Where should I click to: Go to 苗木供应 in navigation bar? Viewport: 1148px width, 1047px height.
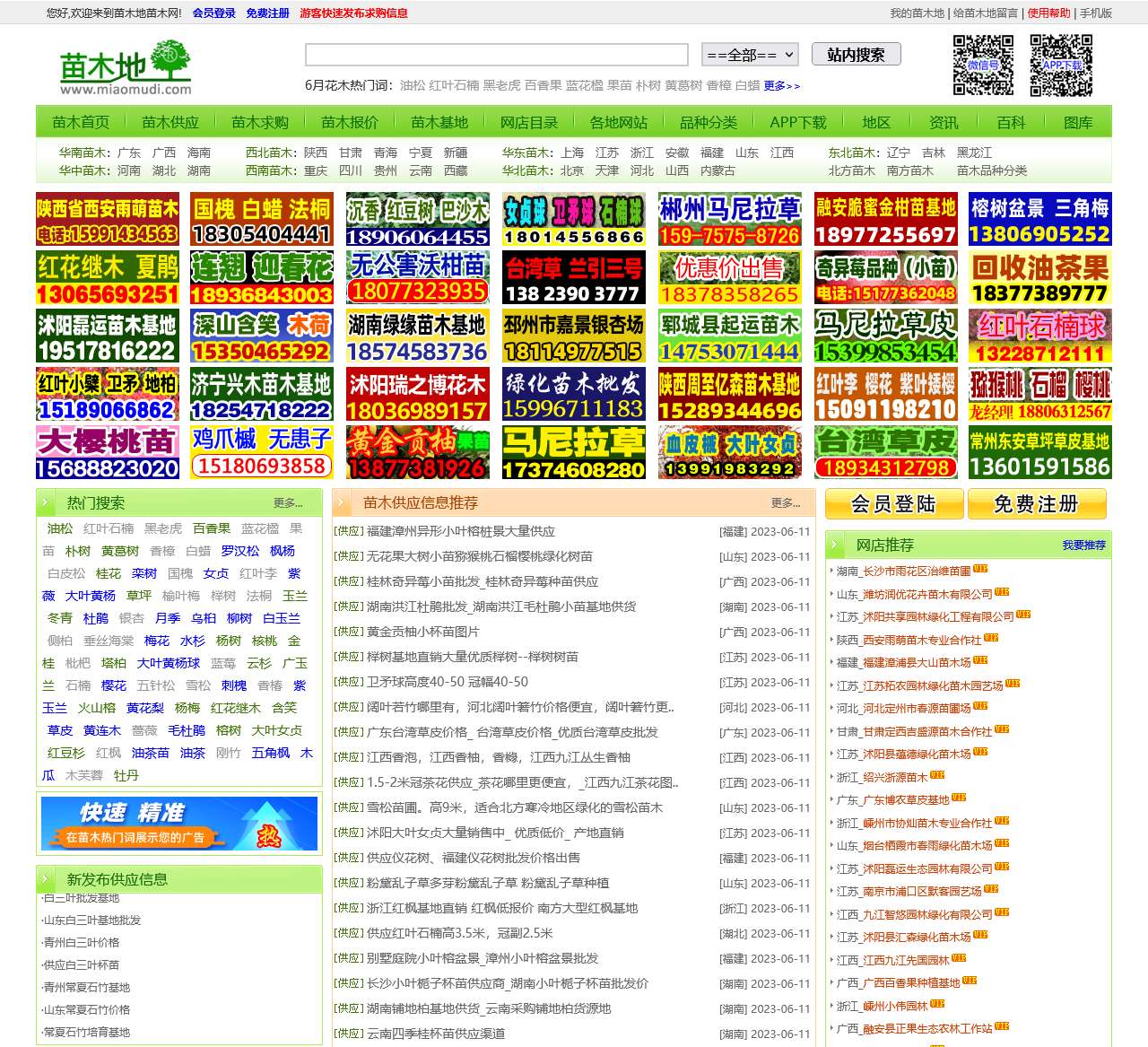point(170,122)
